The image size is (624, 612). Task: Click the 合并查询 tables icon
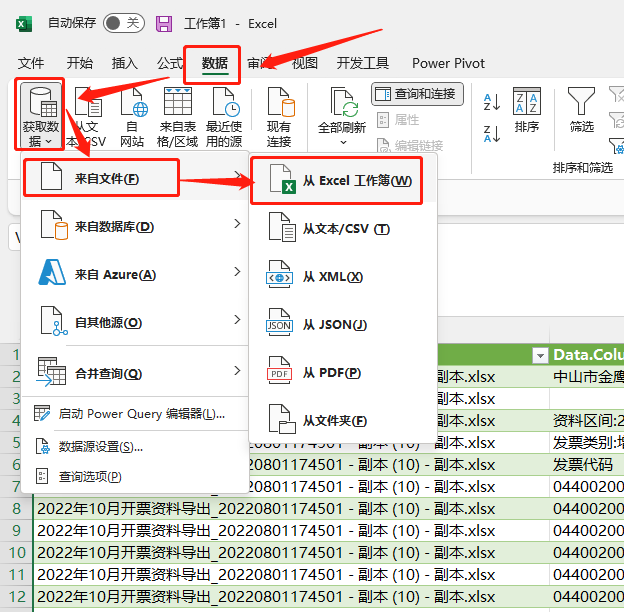point(51,372)
